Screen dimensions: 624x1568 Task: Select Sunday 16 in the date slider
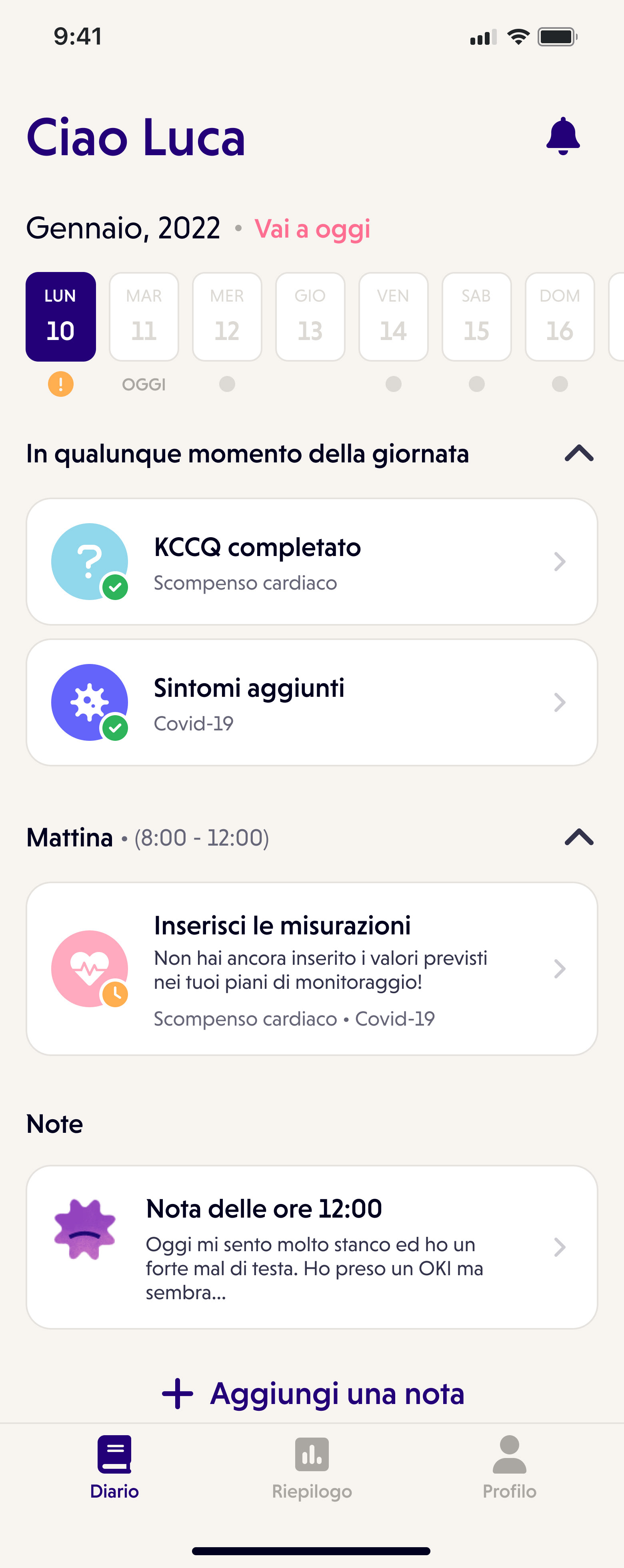[x=560, y=316]
